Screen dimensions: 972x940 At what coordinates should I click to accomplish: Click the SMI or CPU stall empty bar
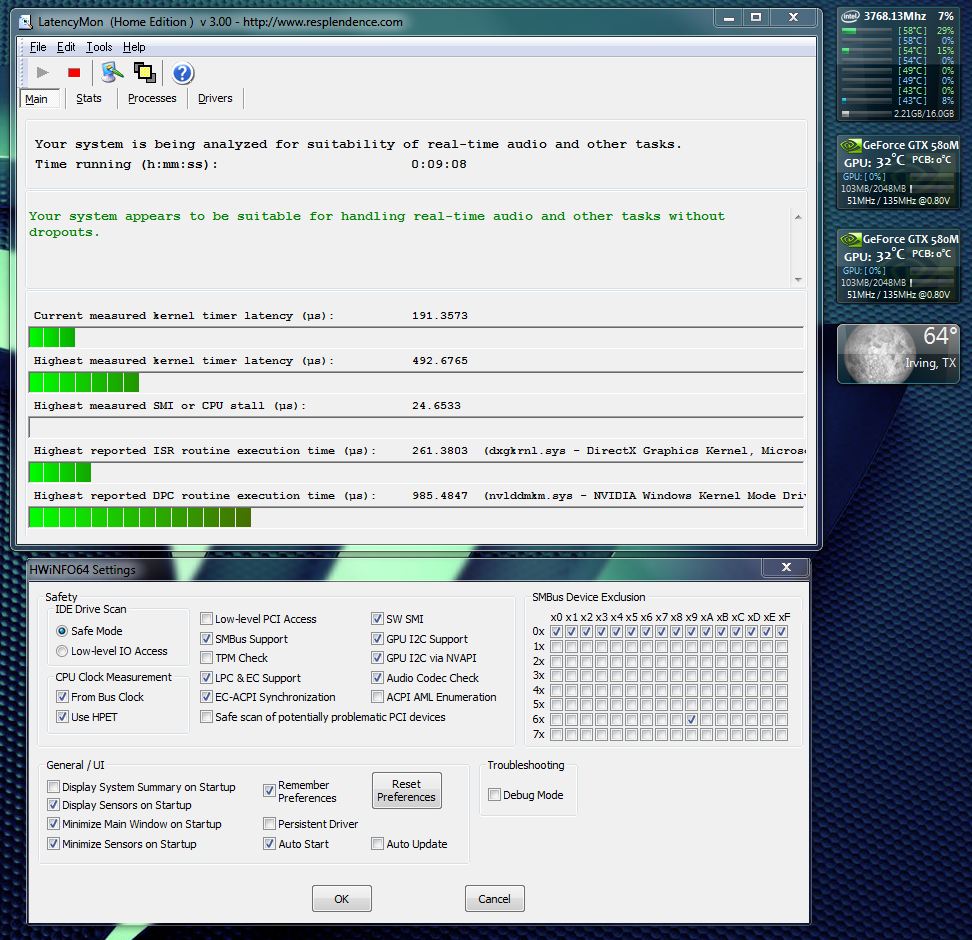coord(416,427)
